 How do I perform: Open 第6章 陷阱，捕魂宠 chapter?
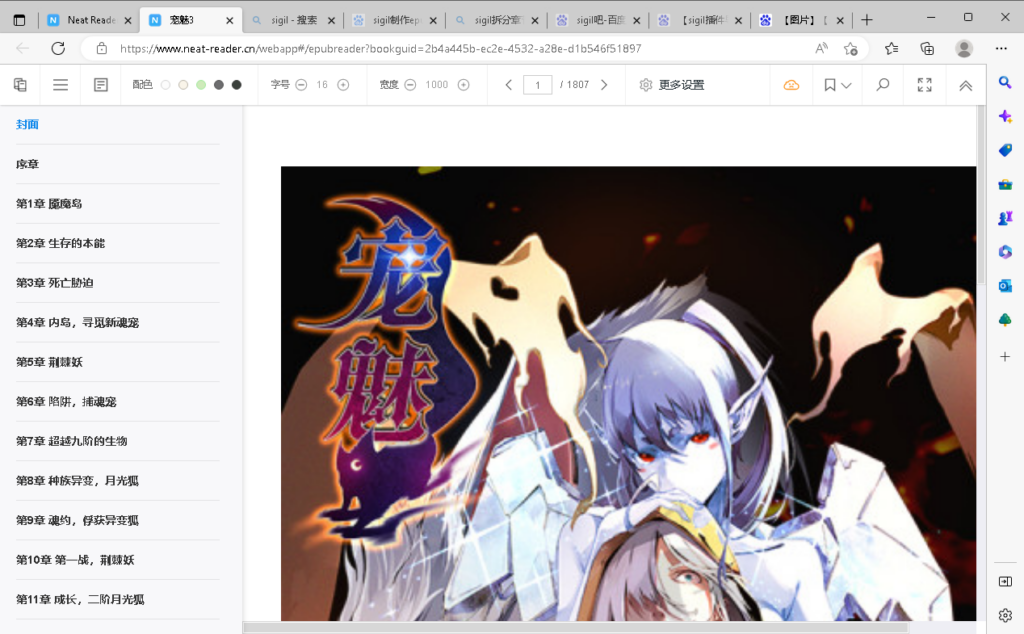66,402
